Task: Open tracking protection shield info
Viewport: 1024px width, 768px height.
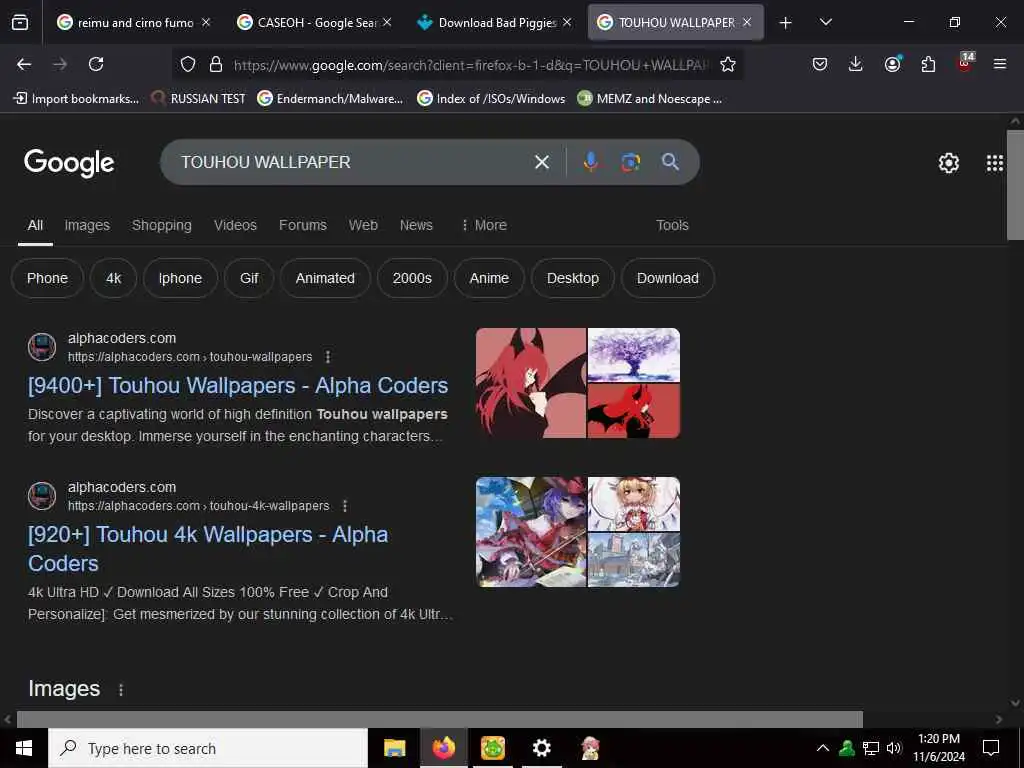Action: click(188, 64)
